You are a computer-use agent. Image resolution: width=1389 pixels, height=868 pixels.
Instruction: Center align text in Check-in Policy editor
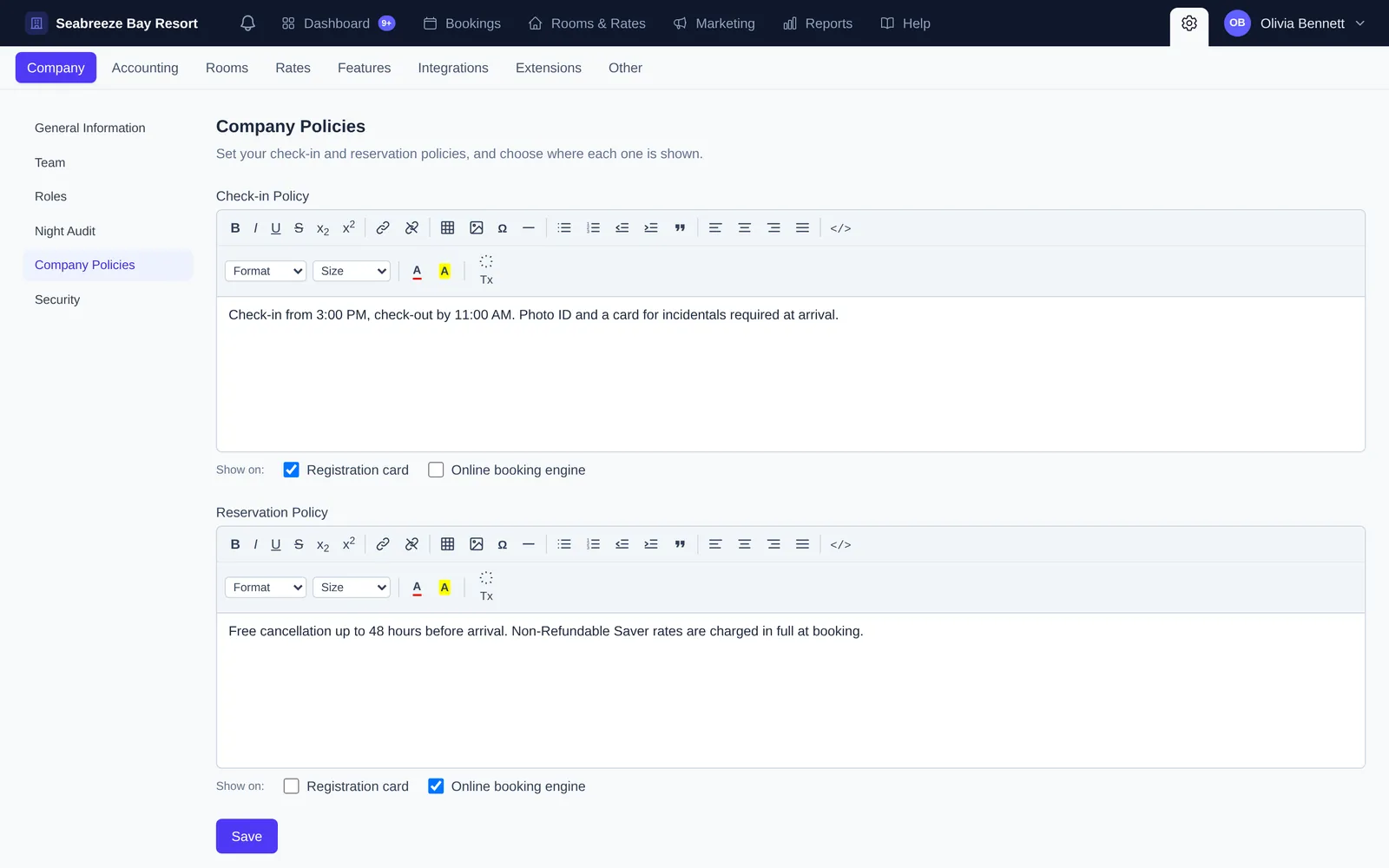point(745,228)
